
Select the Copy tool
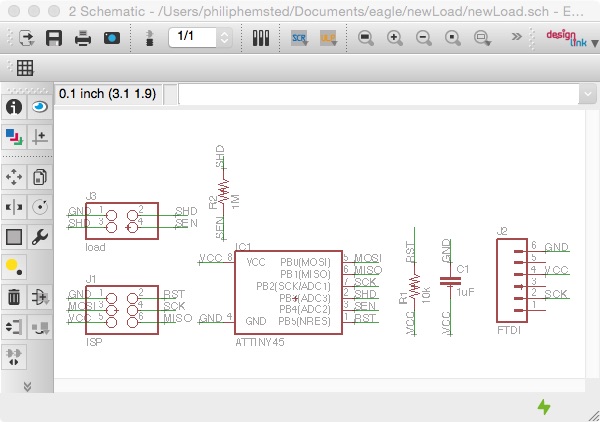coord(40,177)
